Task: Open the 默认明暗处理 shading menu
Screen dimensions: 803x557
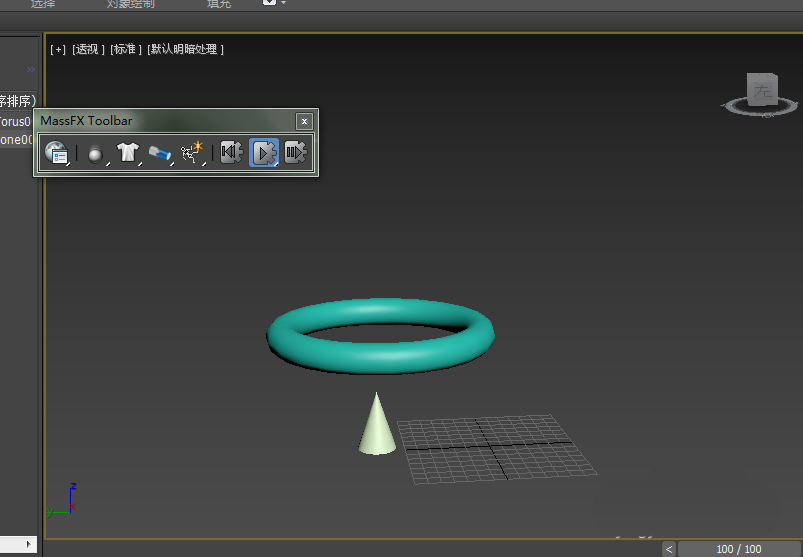Action: [185, 49]
